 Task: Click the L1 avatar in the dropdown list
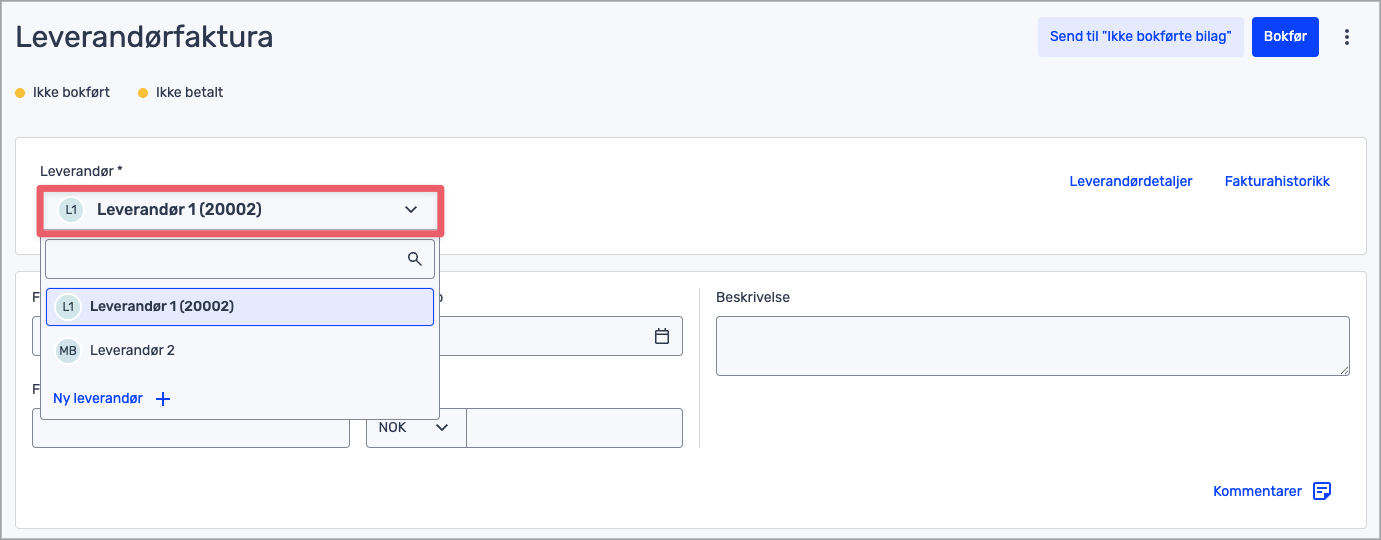click(68, 307)
